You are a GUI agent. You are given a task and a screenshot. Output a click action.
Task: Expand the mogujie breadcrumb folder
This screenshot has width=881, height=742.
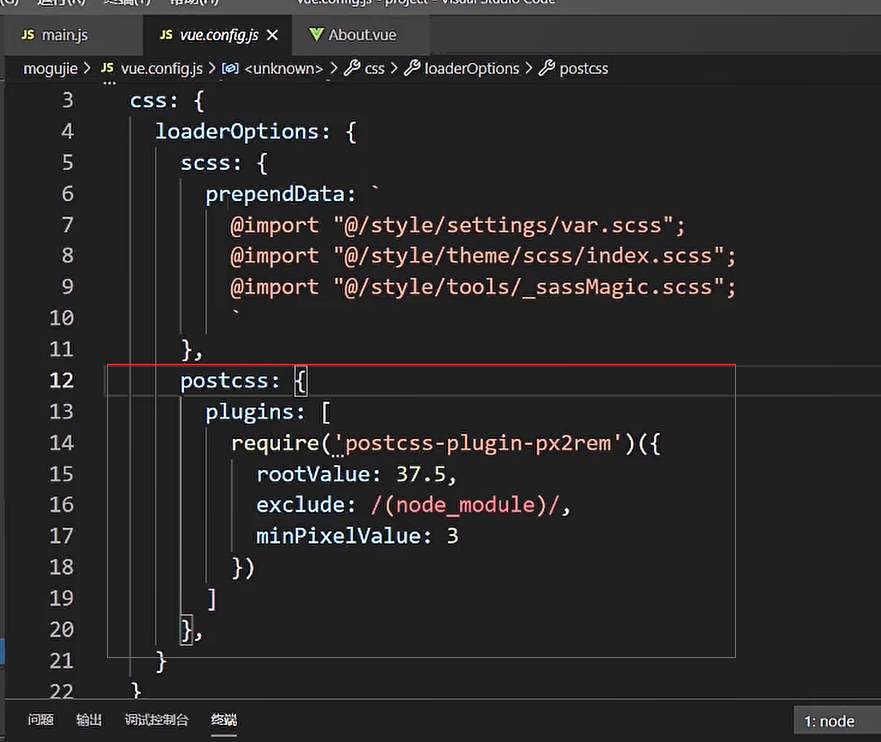click(x=50, y=68)
